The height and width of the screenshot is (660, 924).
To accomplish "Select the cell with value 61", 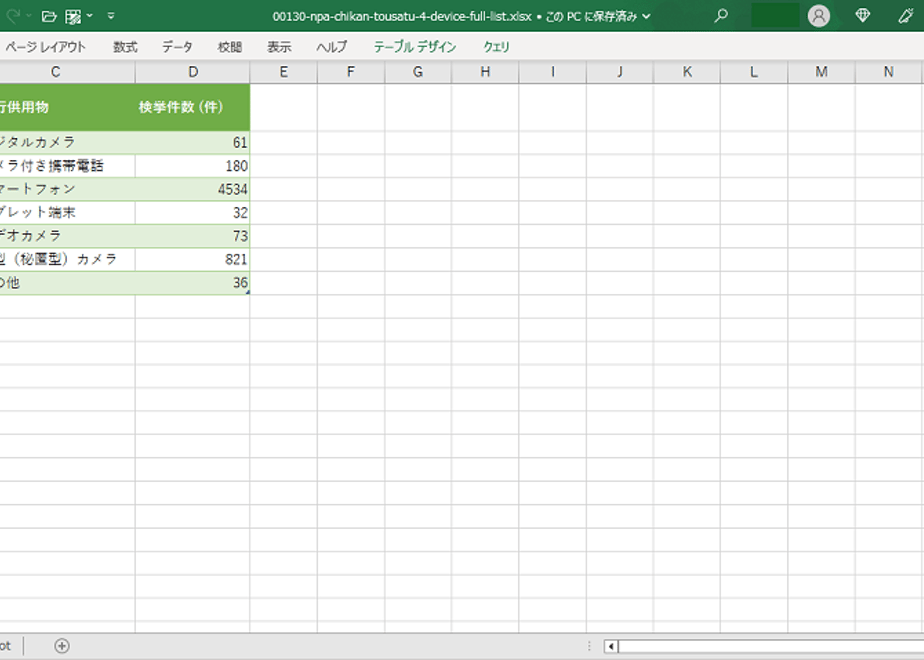I will coord(193,142).
